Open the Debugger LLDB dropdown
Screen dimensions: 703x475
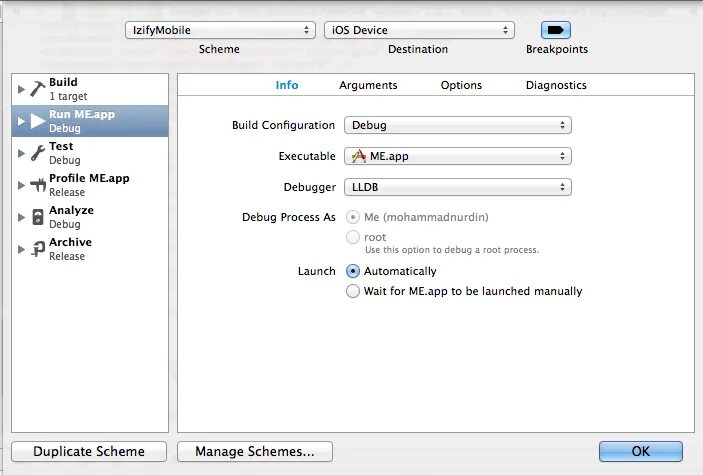458,187
